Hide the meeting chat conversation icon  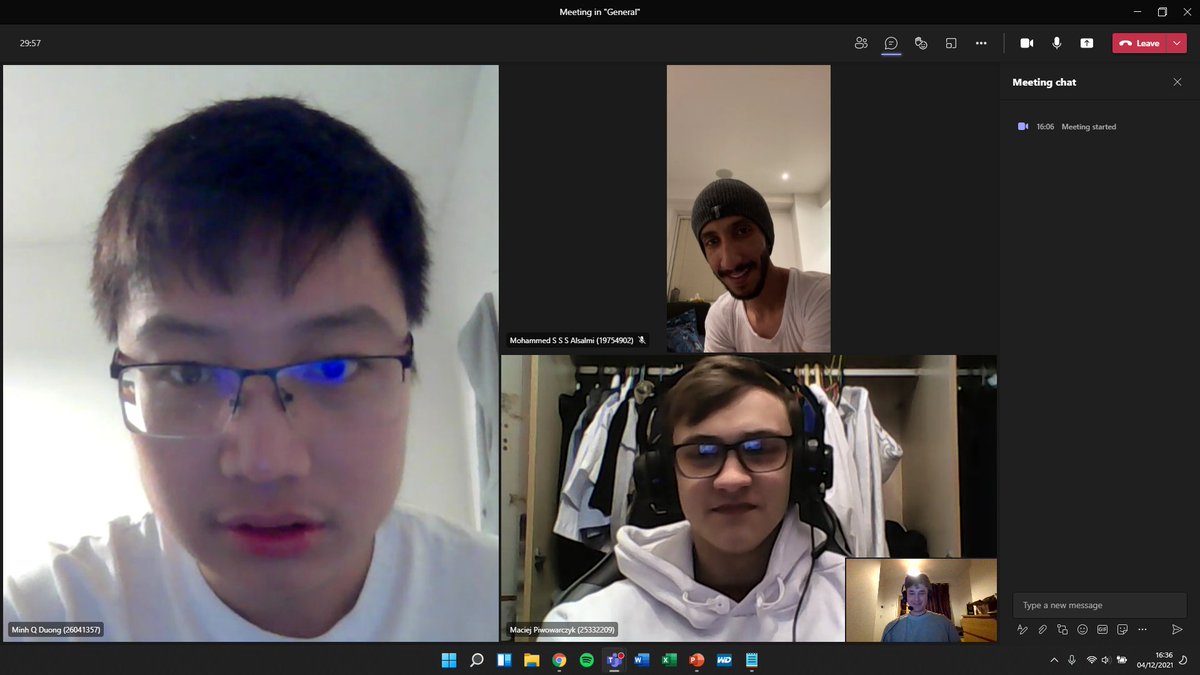pos(891,43)
